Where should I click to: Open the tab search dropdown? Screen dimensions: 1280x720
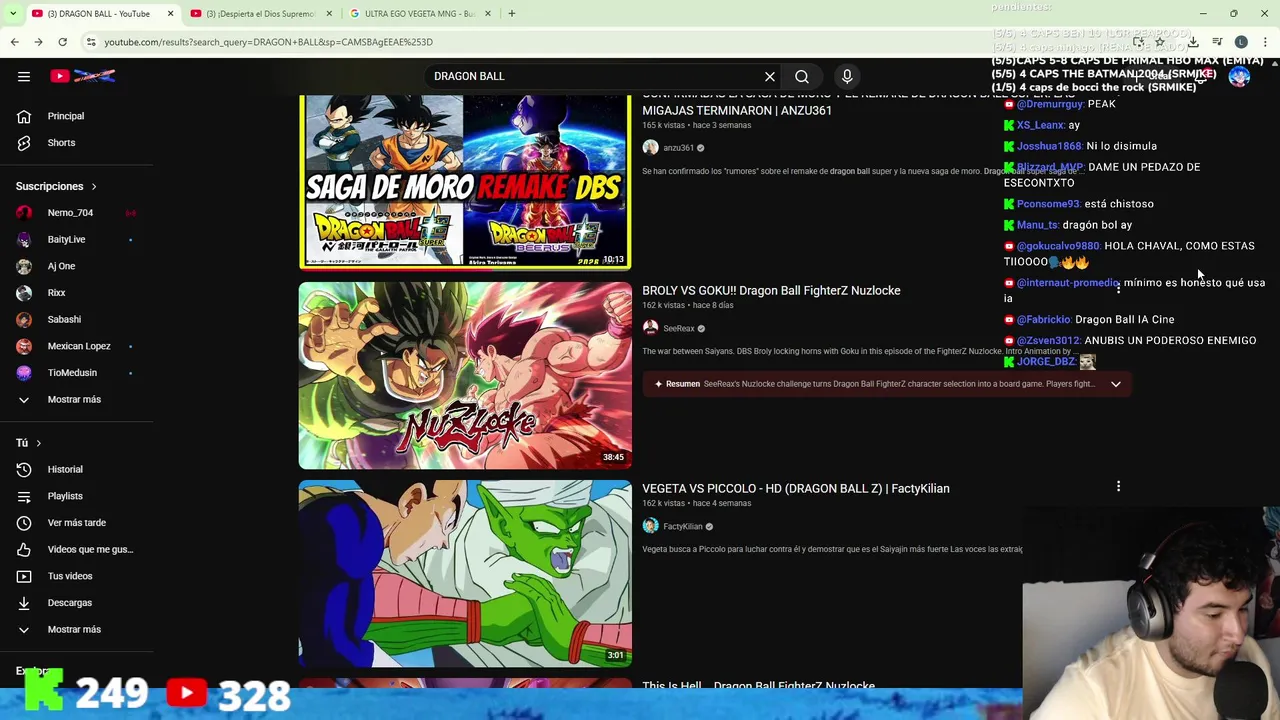pyautogui.click(x=12, y=14)
